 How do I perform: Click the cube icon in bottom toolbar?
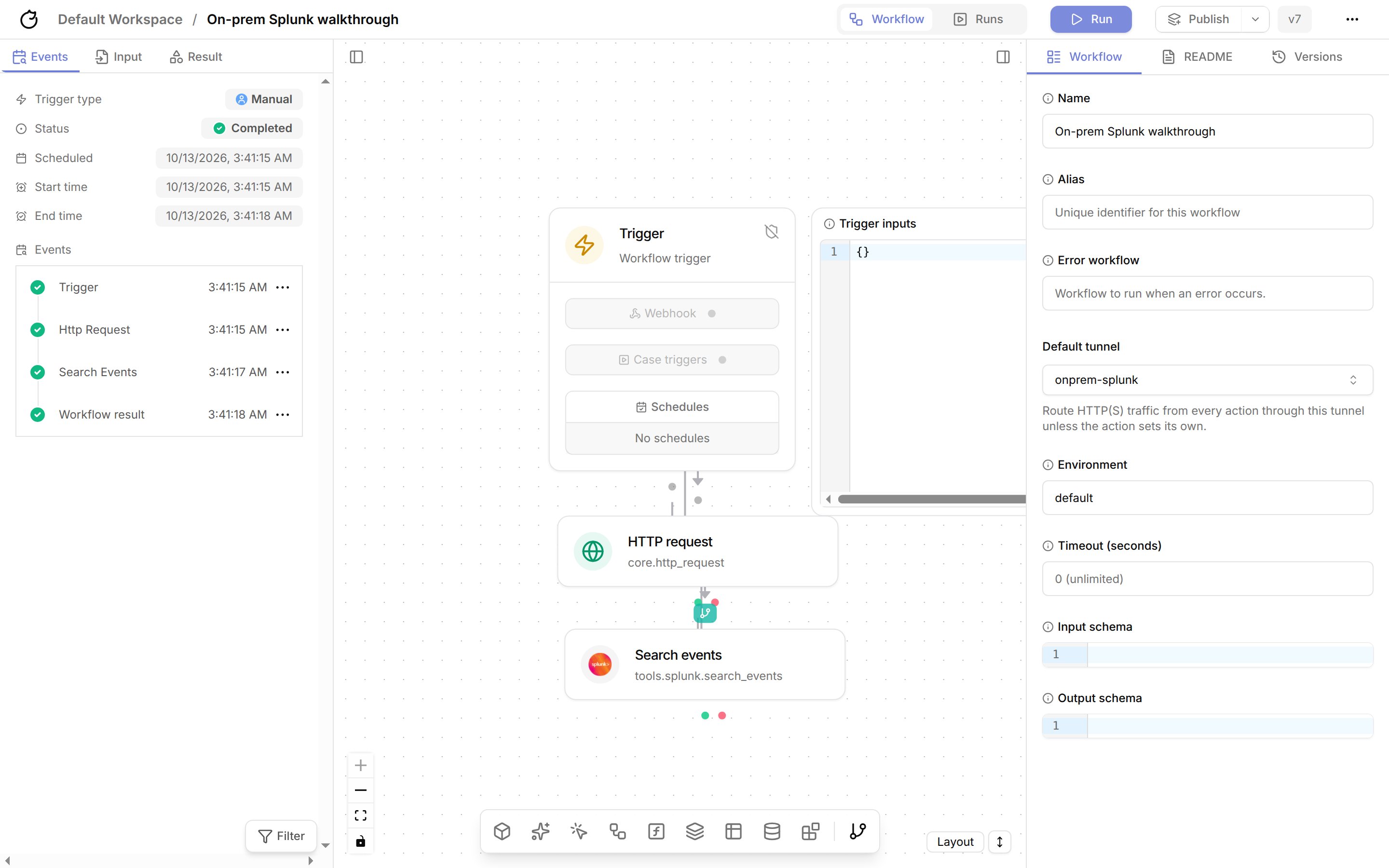pyautogui.click(x=502, y=831)
